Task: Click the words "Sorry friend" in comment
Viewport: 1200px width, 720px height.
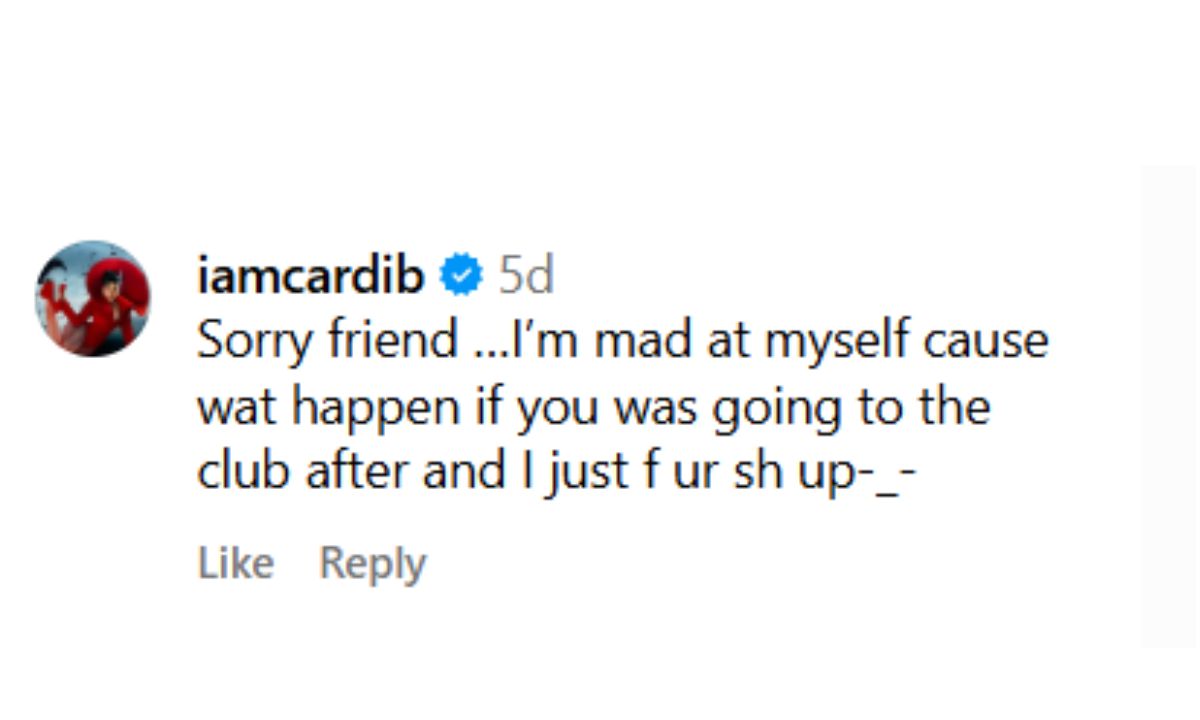Action: tap(326, 340)
